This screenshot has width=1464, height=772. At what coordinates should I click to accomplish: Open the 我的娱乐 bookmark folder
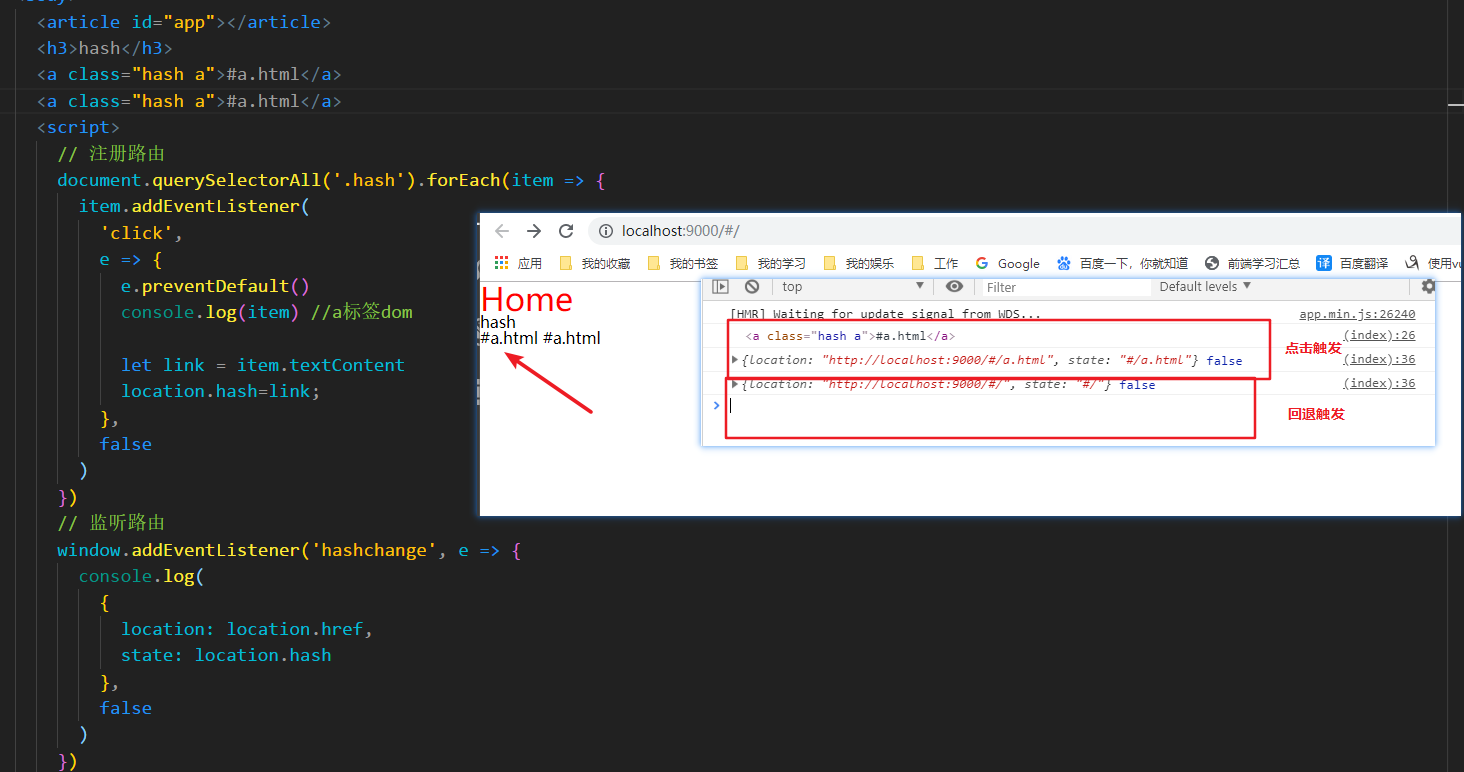tap(859, 263)
